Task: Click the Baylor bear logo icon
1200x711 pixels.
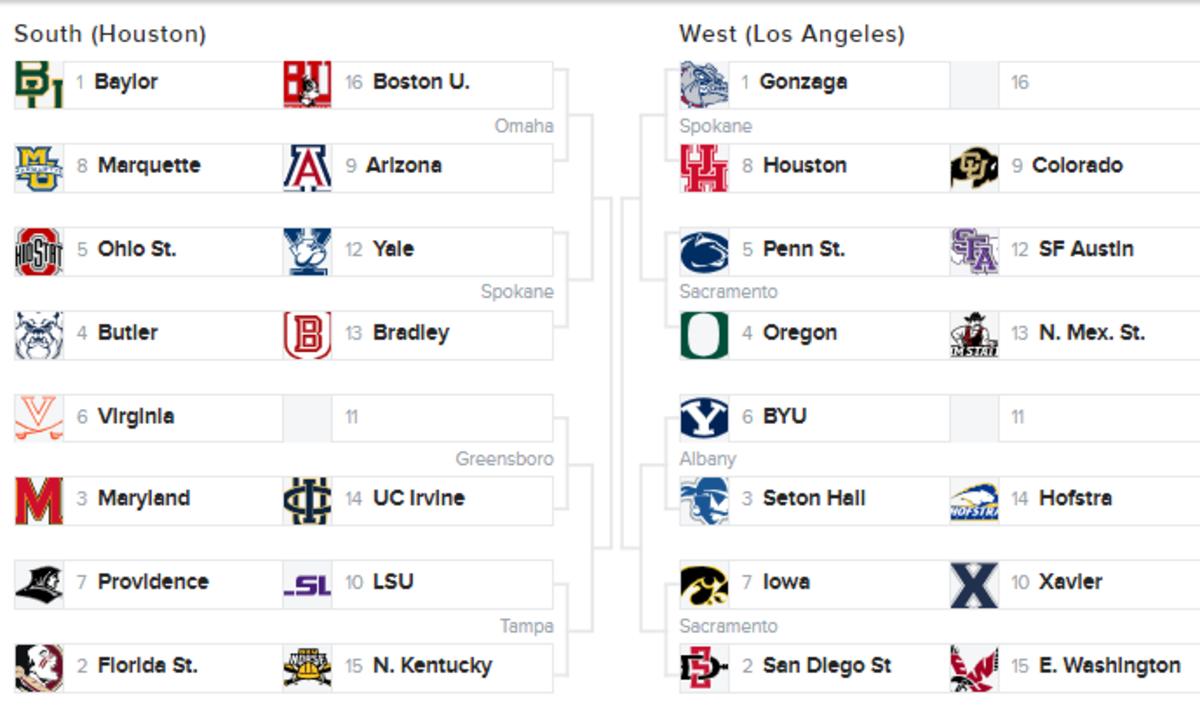Action: (x=39, y=85)
